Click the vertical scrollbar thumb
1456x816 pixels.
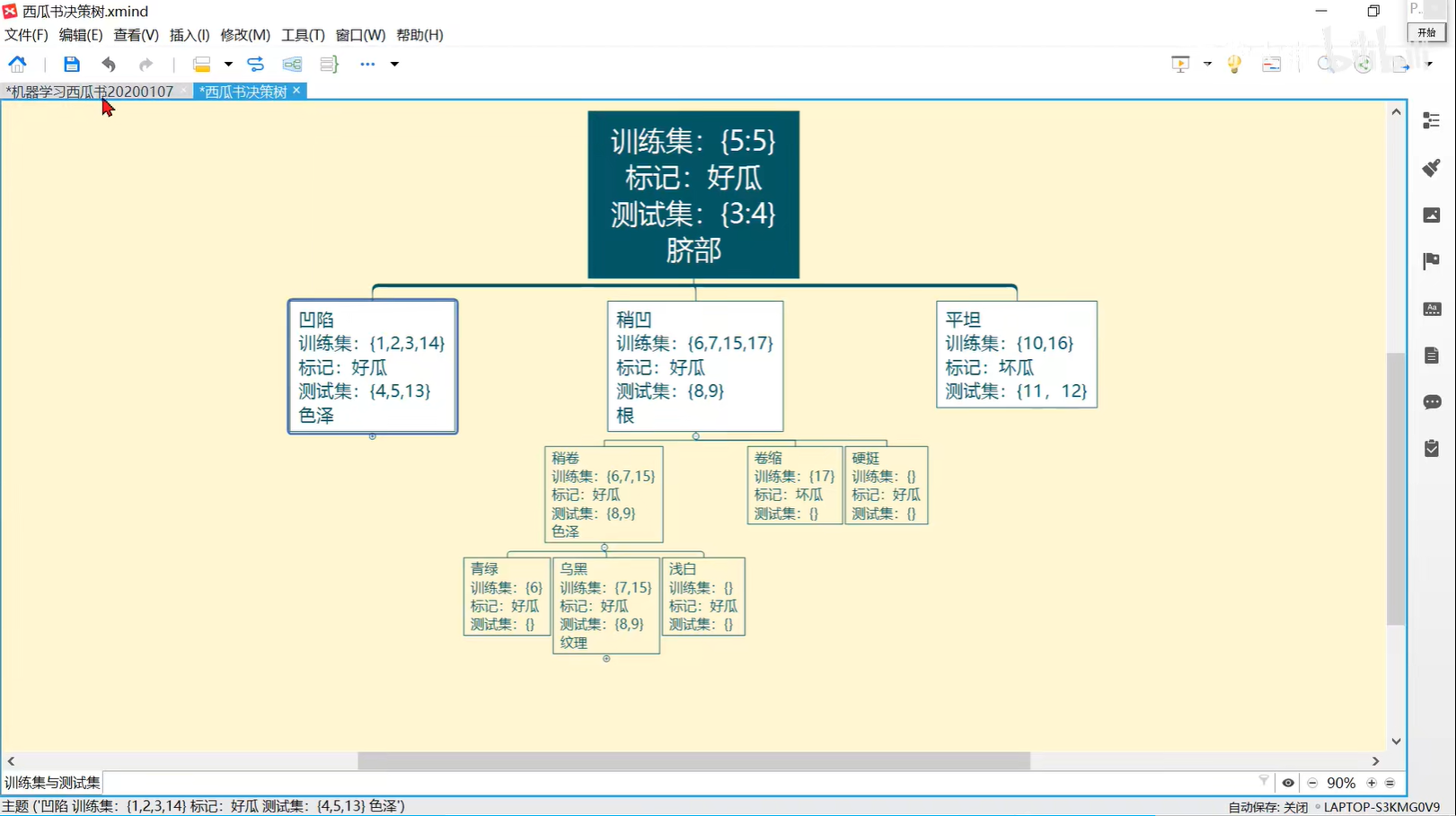coord(1396,488)
